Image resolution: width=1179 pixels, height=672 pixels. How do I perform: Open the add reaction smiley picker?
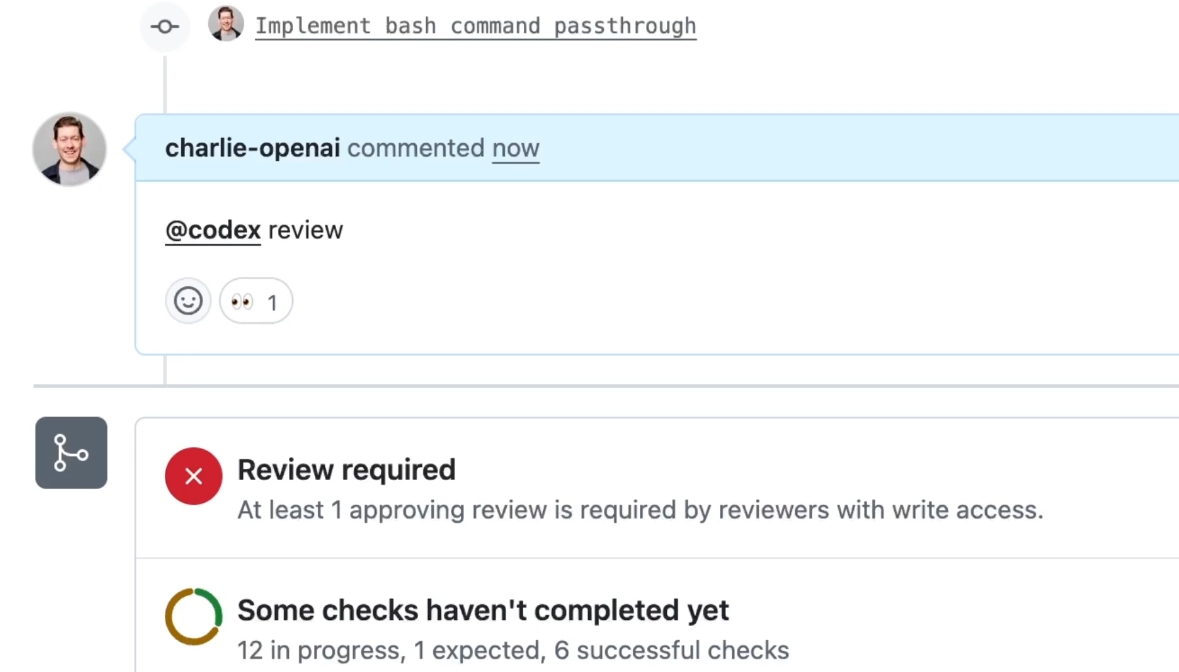click(x=188, y=301)
